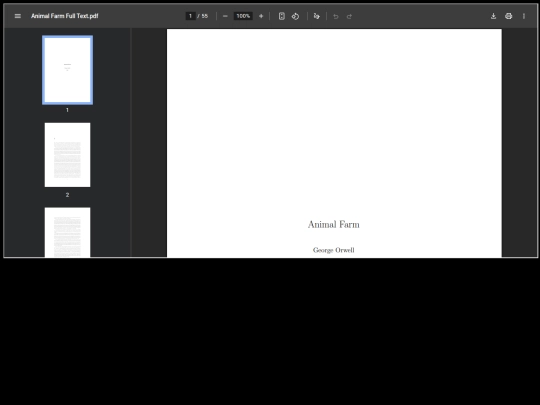Zoom out with the minus icon
Image resolution: width=540 pixels, height=405 pixels.
[x=225, y=16]
